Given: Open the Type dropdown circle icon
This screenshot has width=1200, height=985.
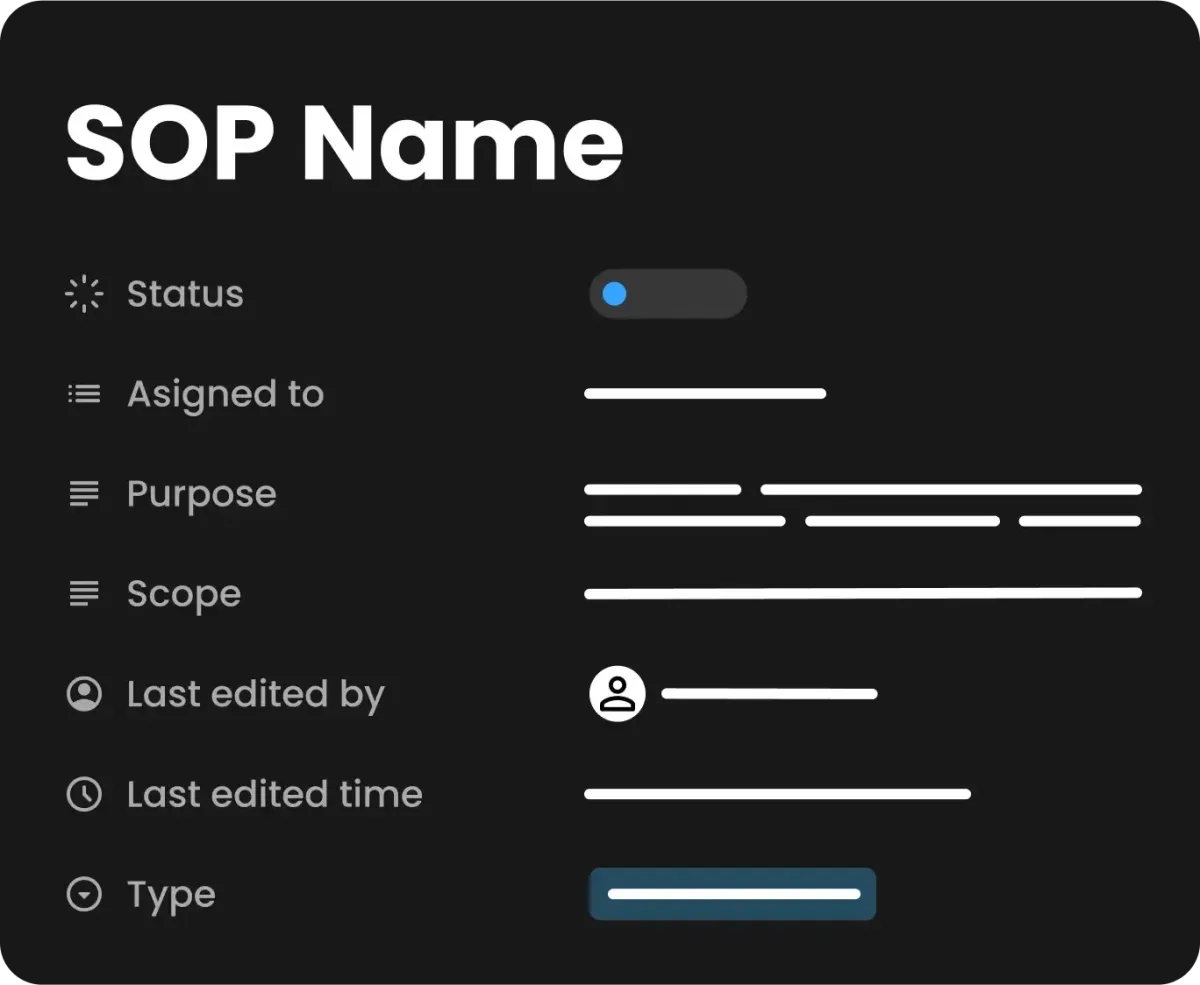Looking at the screenshot, I should coord(84,894).
